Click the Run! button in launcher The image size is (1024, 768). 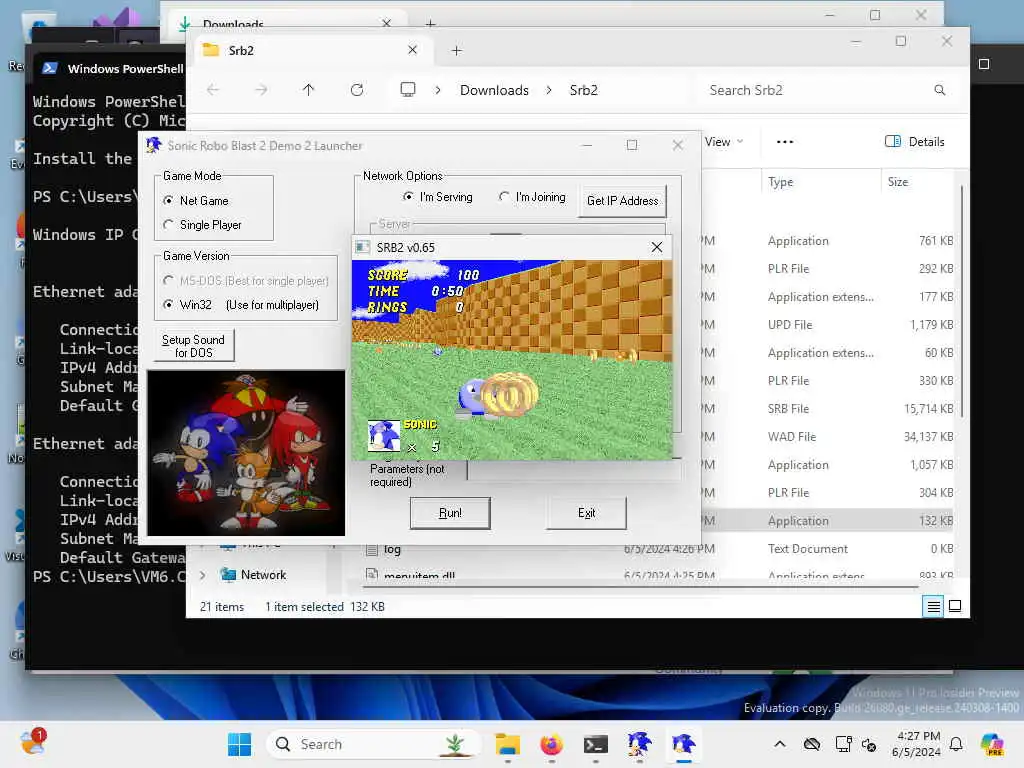tap(450, 513)
